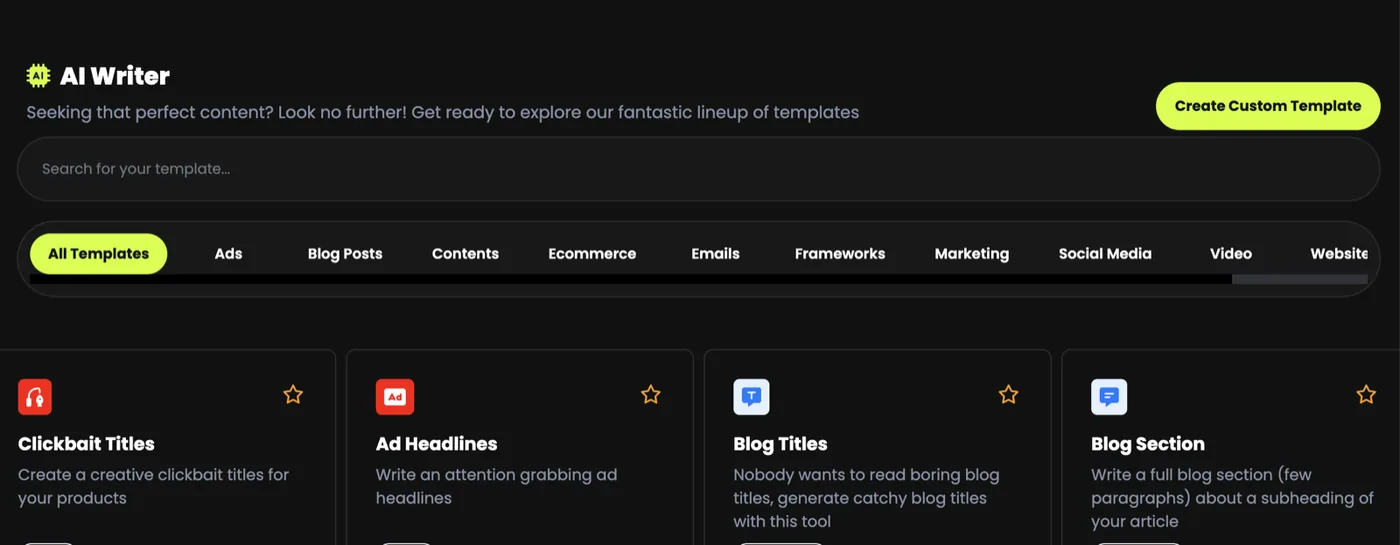Click the 'Seeking that perfect content' subtitle

coord(443,112)
